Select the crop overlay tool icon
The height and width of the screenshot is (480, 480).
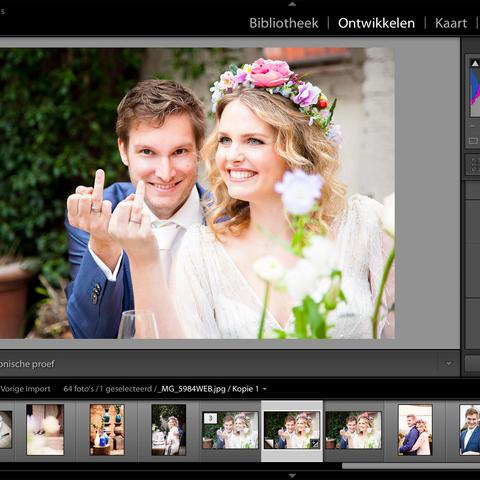473,141
